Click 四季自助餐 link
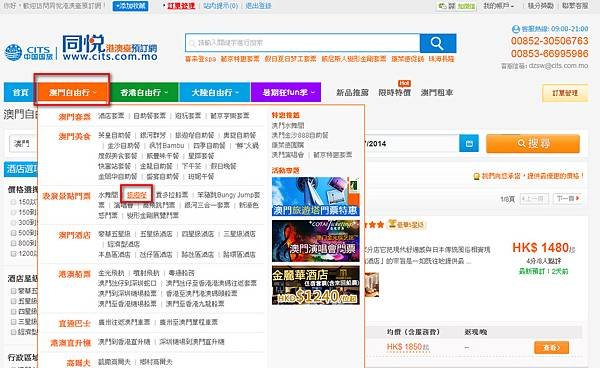Image resolution: width=600 pixels, height=368 pixels. tap(209, 146)
